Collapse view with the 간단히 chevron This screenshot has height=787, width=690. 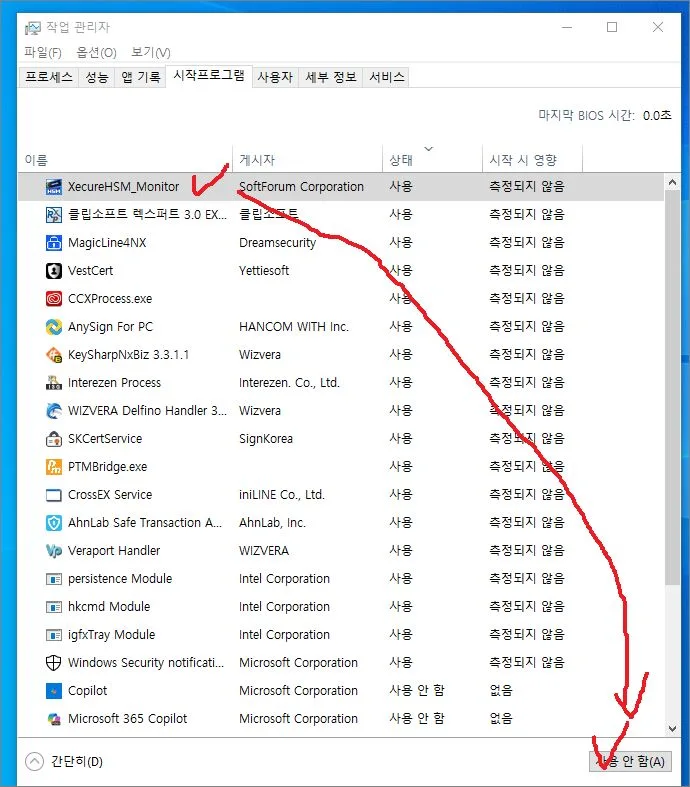[35, 762]
